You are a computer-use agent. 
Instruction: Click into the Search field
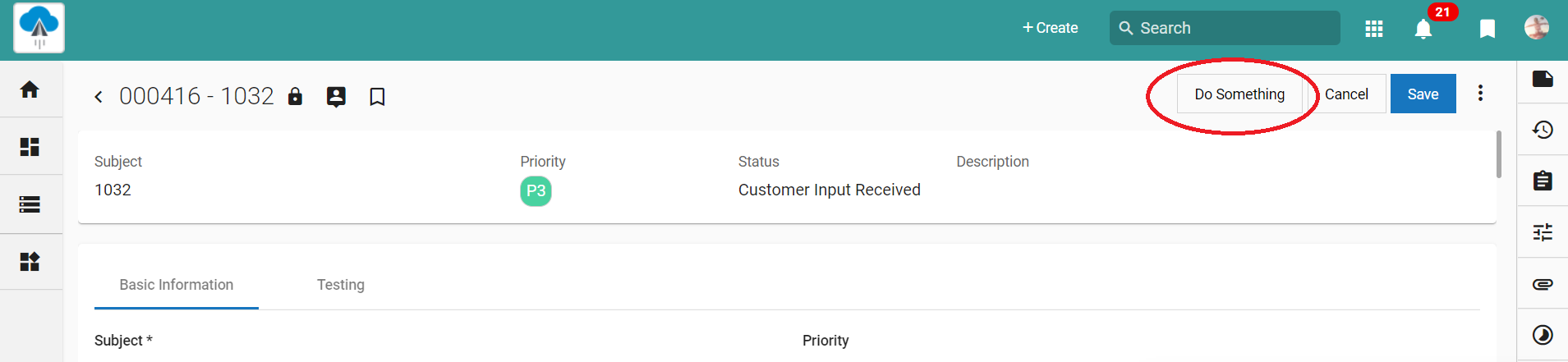coord(1225,28)
